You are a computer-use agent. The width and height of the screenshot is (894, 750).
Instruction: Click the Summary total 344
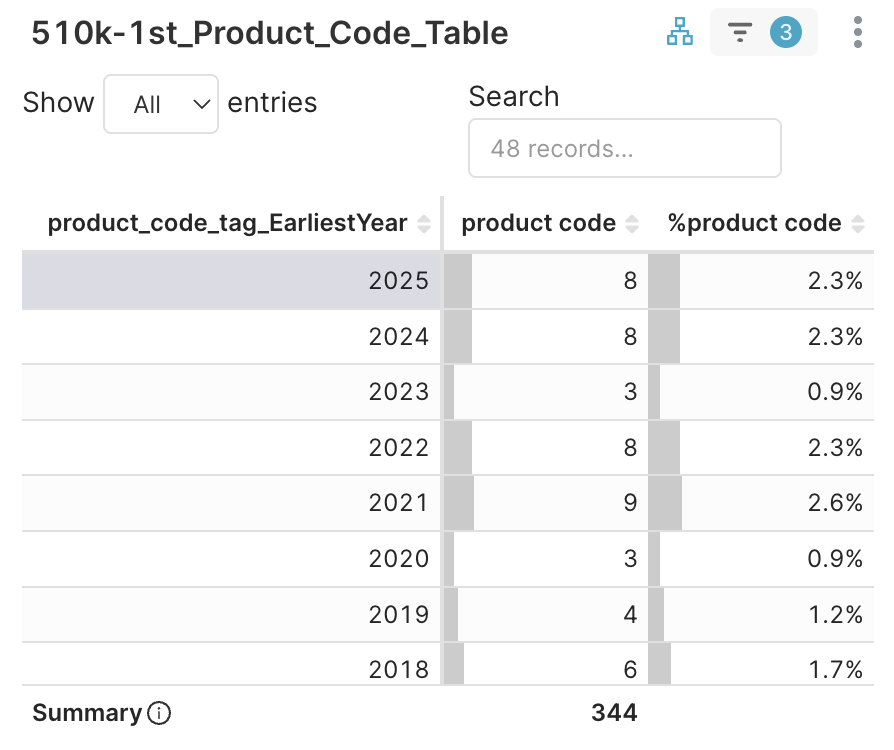tap(614, 713)
